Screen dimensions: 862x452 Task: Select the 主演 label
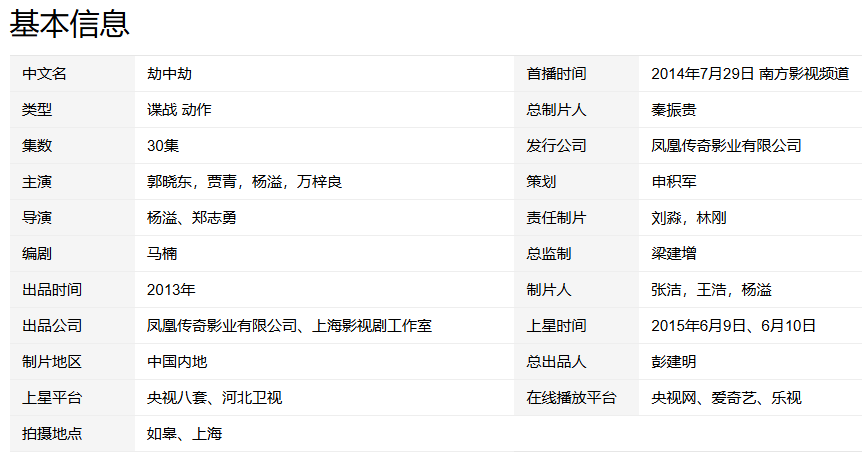(x=37, y=181)
